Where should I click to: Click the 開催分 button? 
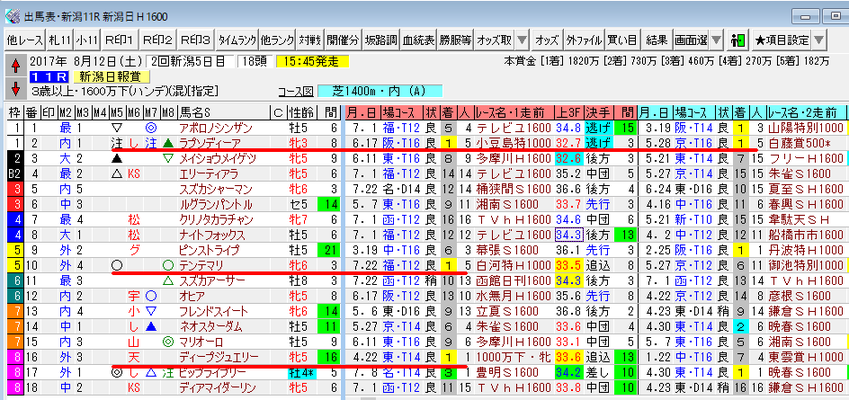pyautogui.click(x=343, y=41)
